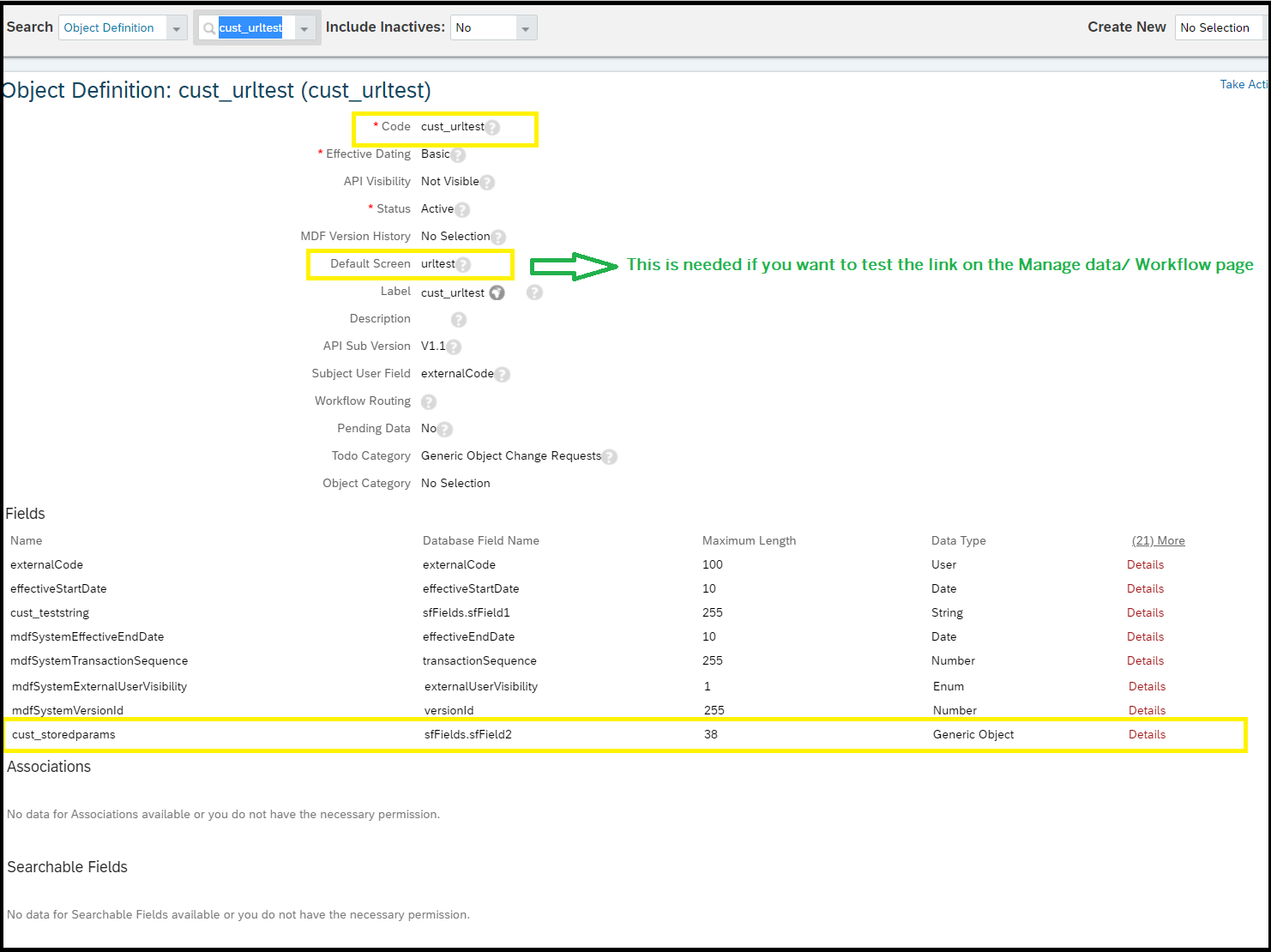This screenshot has height=952, width=1271.
Task: Click the API Visibility value Not Visible
Action: pos(449,181)
